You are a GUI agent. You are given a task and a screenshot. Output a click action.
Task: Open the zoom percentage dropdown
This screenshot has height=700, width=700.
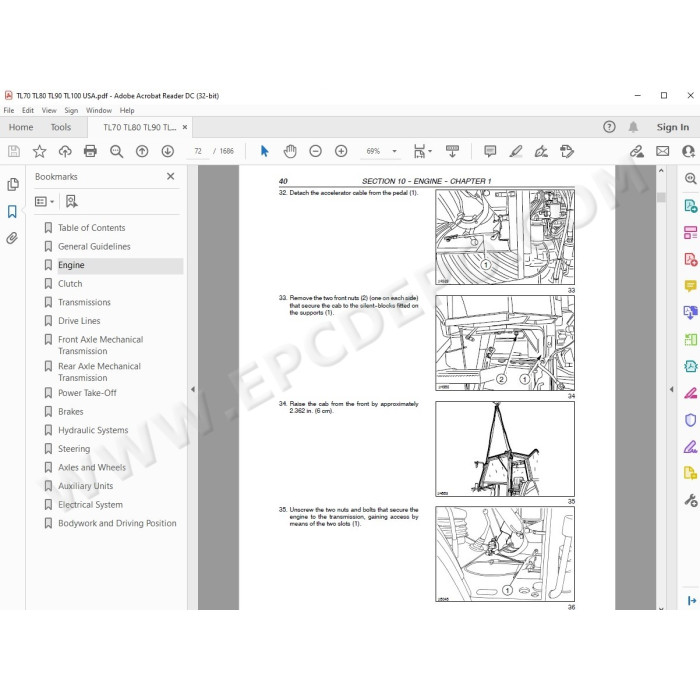click(x=394, y=151)
